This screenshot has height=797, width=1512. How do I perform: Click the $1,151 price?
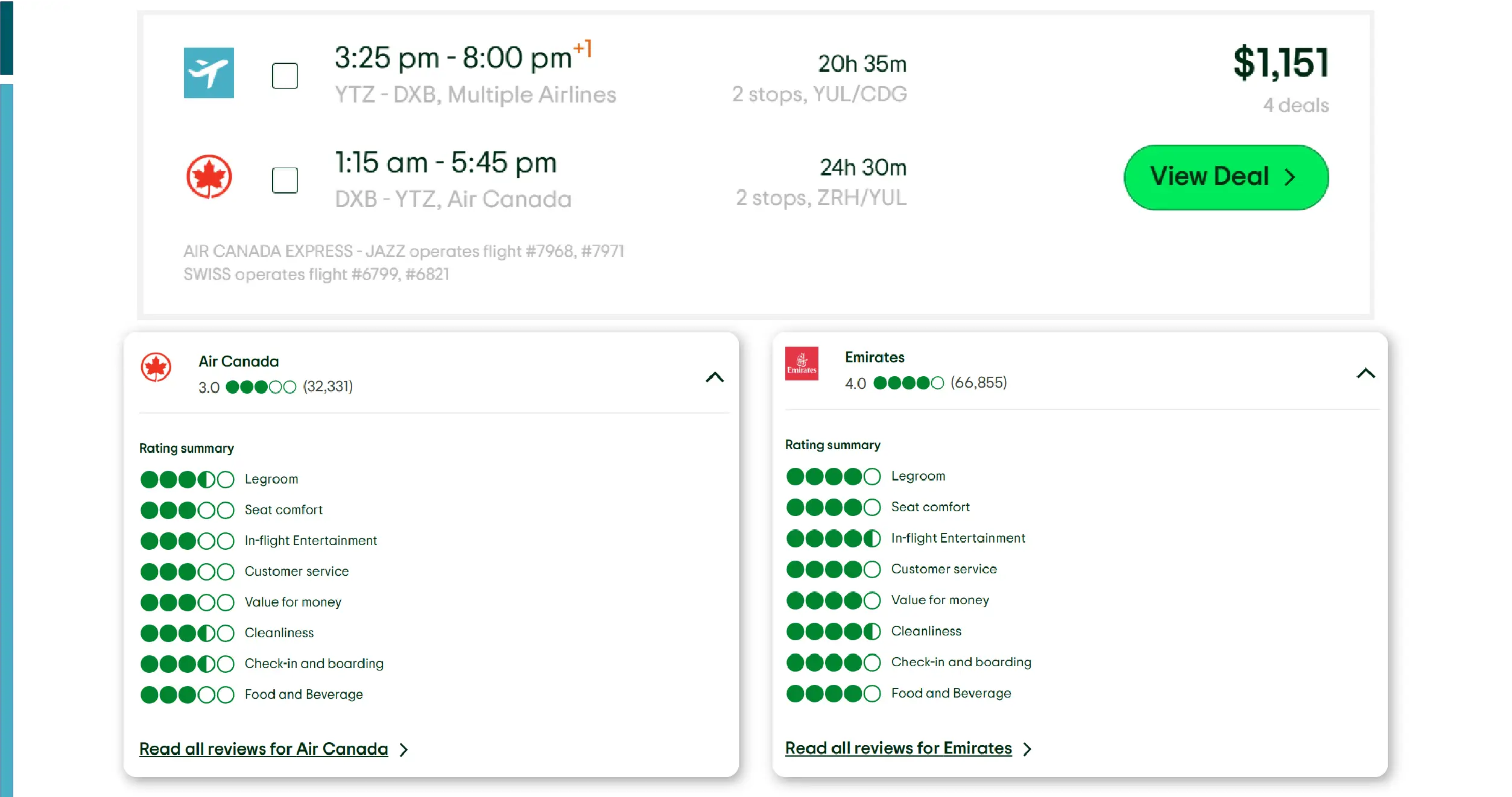click(x=1280, y=63)
